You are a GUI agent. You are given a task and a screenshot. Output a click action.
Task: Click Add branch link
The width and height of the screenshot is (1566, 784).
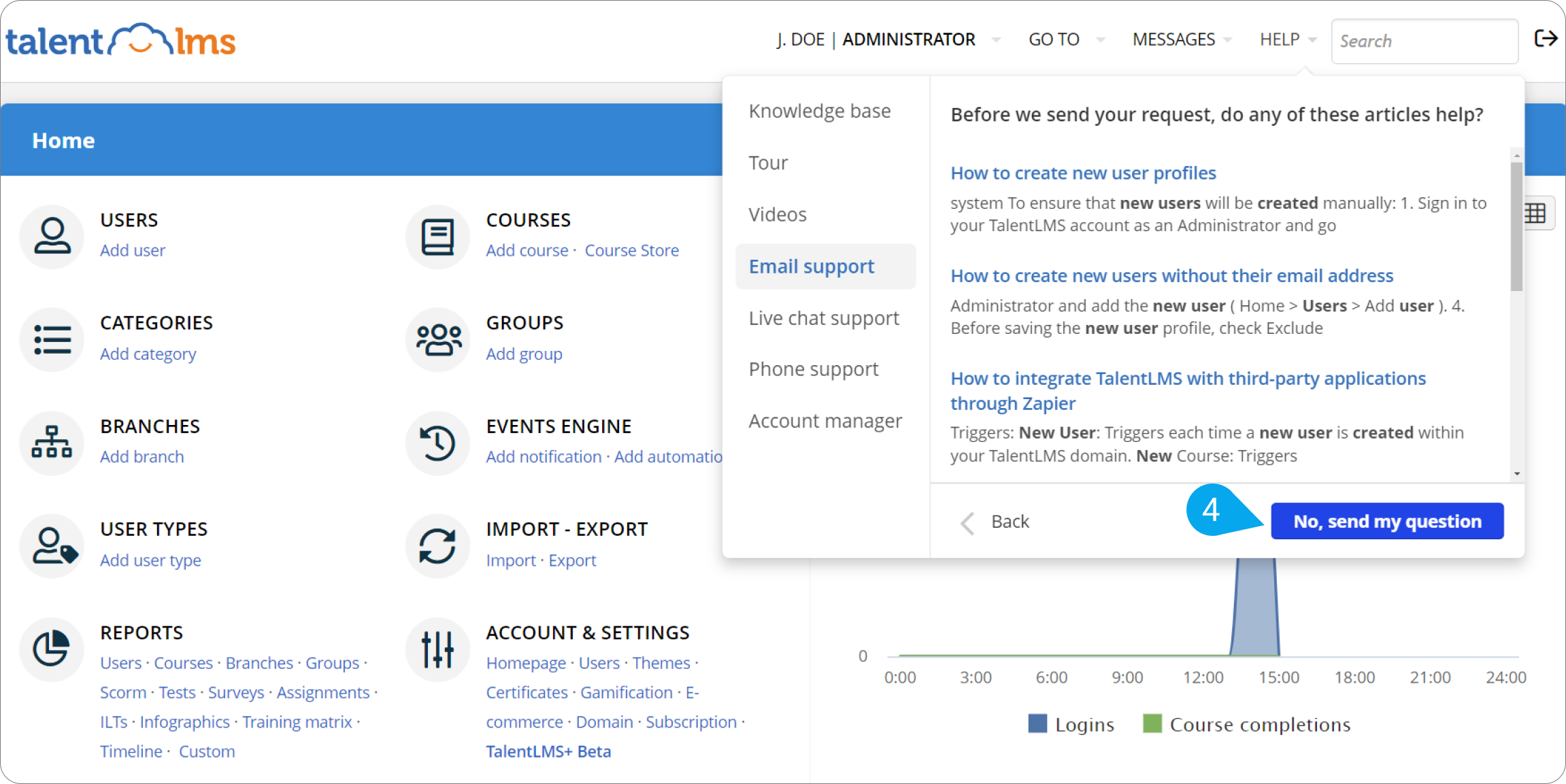tap(141, 456)
